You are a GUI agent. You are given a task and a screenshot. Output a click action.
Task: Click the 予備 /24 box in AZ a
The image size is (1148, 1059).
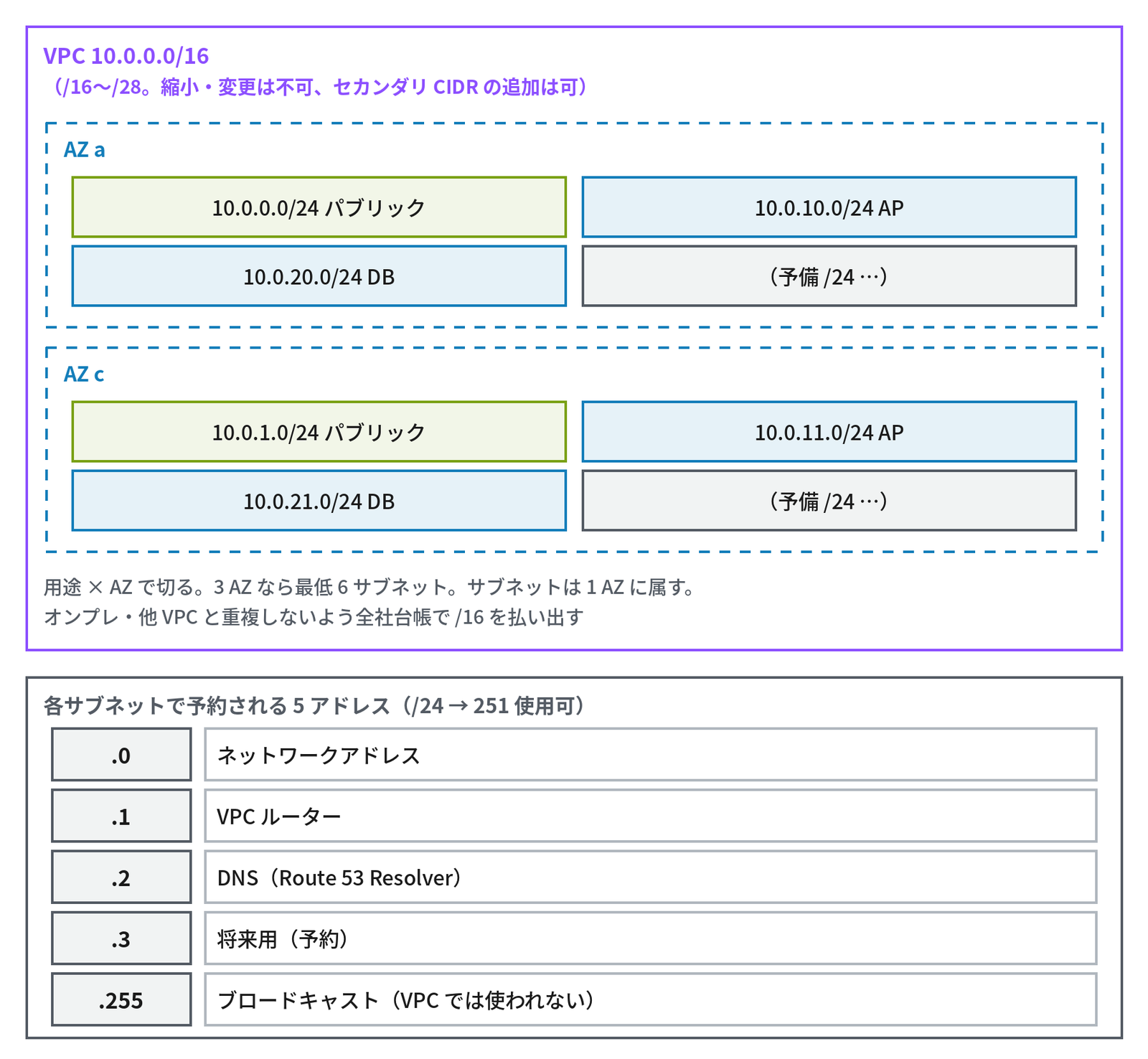(x=829, y=276)
